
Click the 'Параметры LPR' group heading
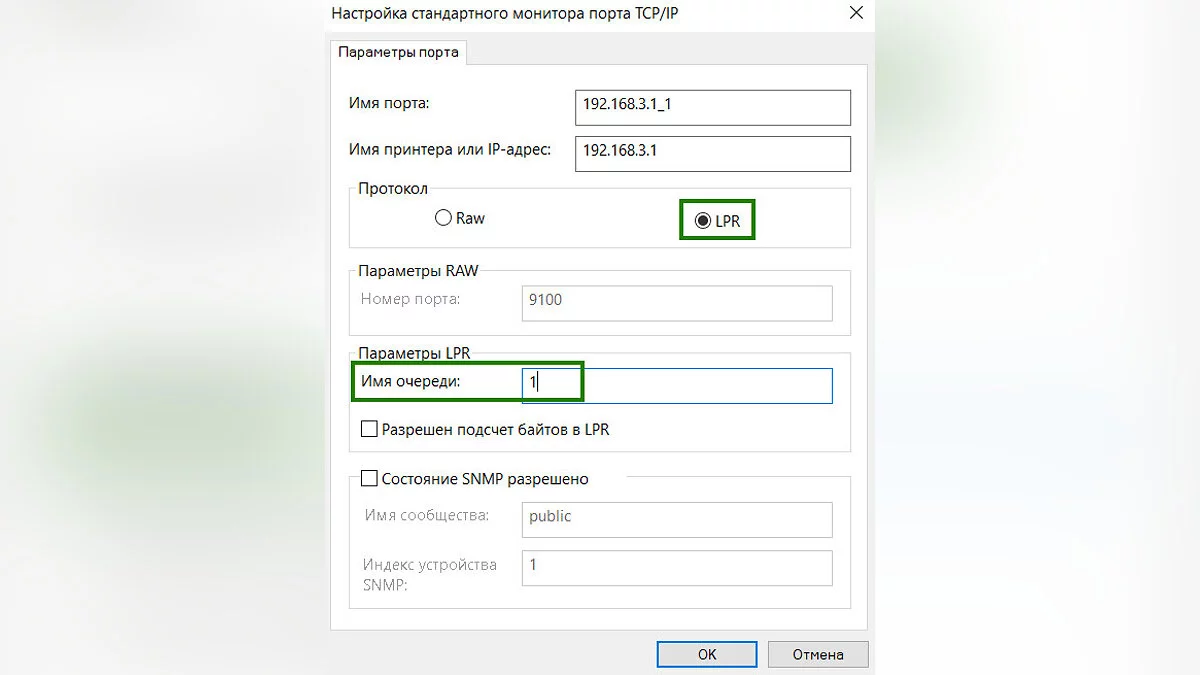pyautogui.click(x=414, y=353)
